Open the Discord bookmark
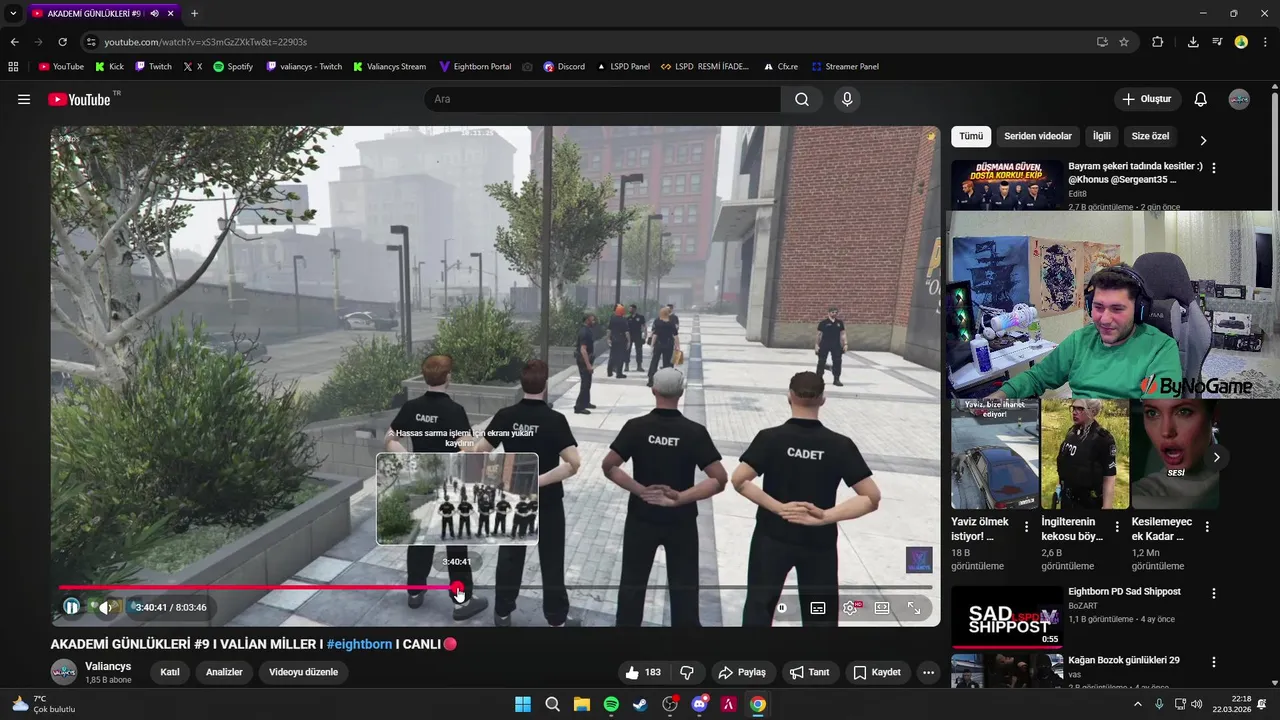The width and height of the screenshot is (1280, 720). point(564,67)
